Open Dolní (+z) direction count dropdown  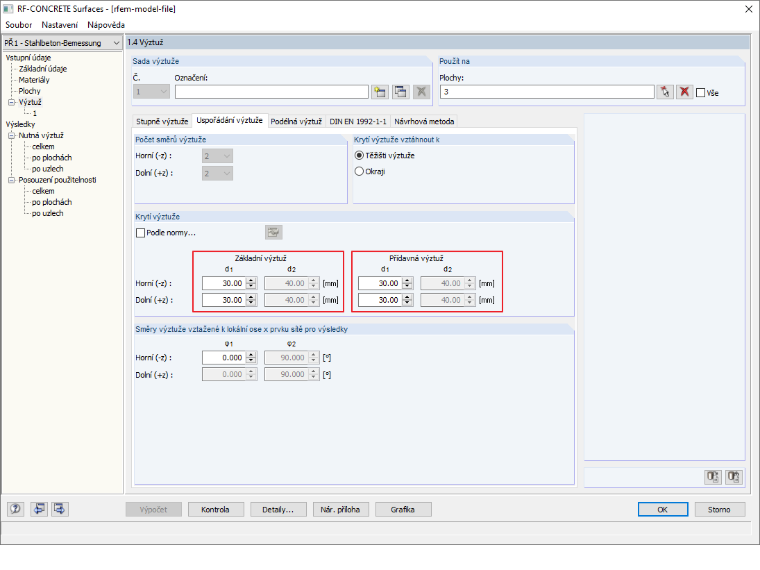click(x=217, y=174)
